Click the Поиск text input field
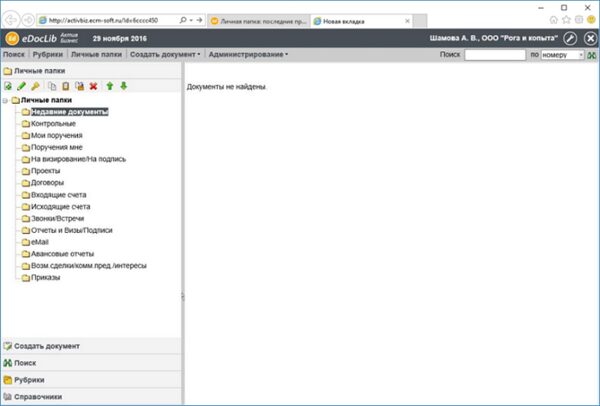This screenshot has height=406, width=600. coord(495,55)
